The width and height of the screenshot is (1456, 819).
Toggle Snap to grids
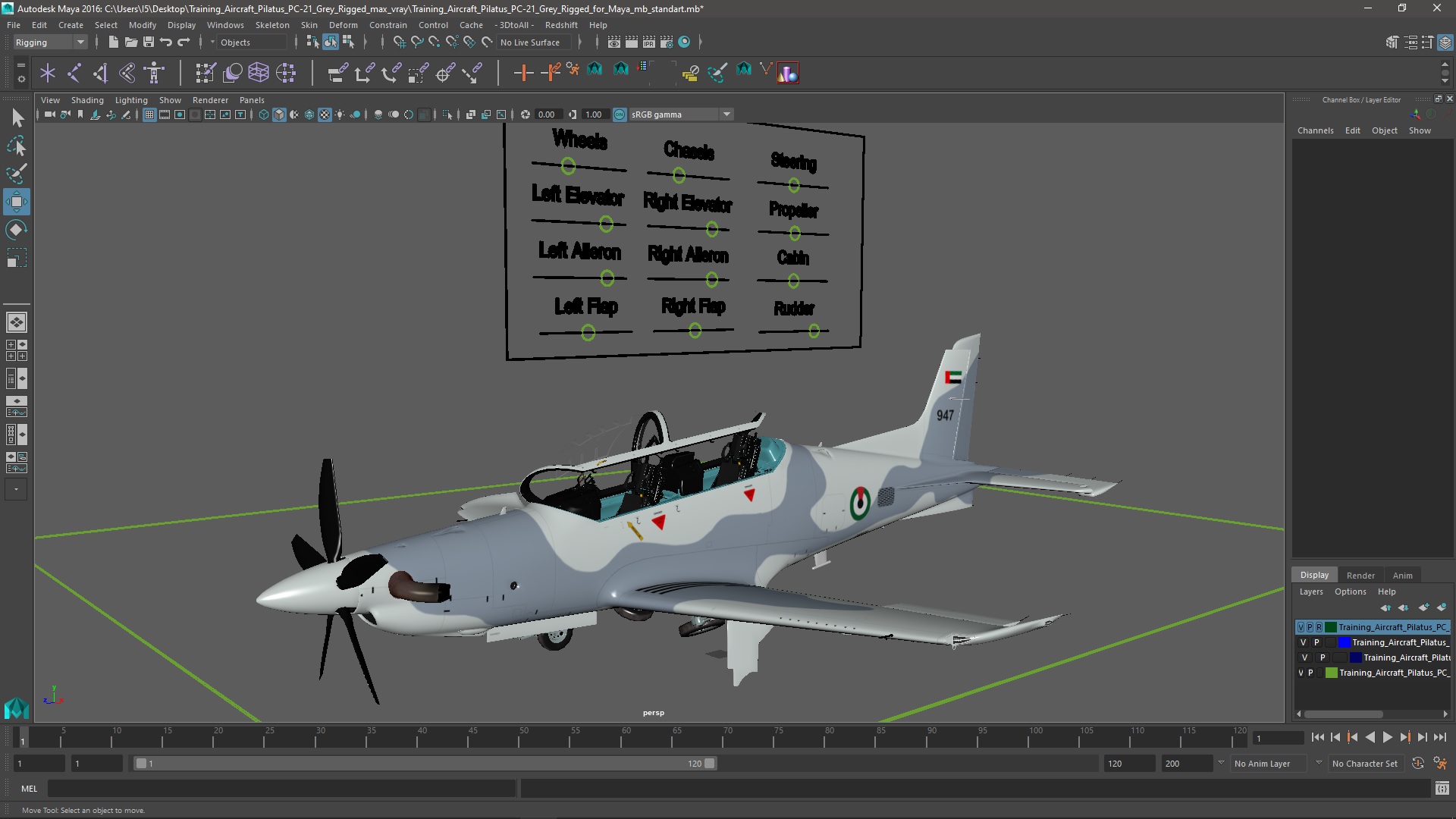(400, 42)
